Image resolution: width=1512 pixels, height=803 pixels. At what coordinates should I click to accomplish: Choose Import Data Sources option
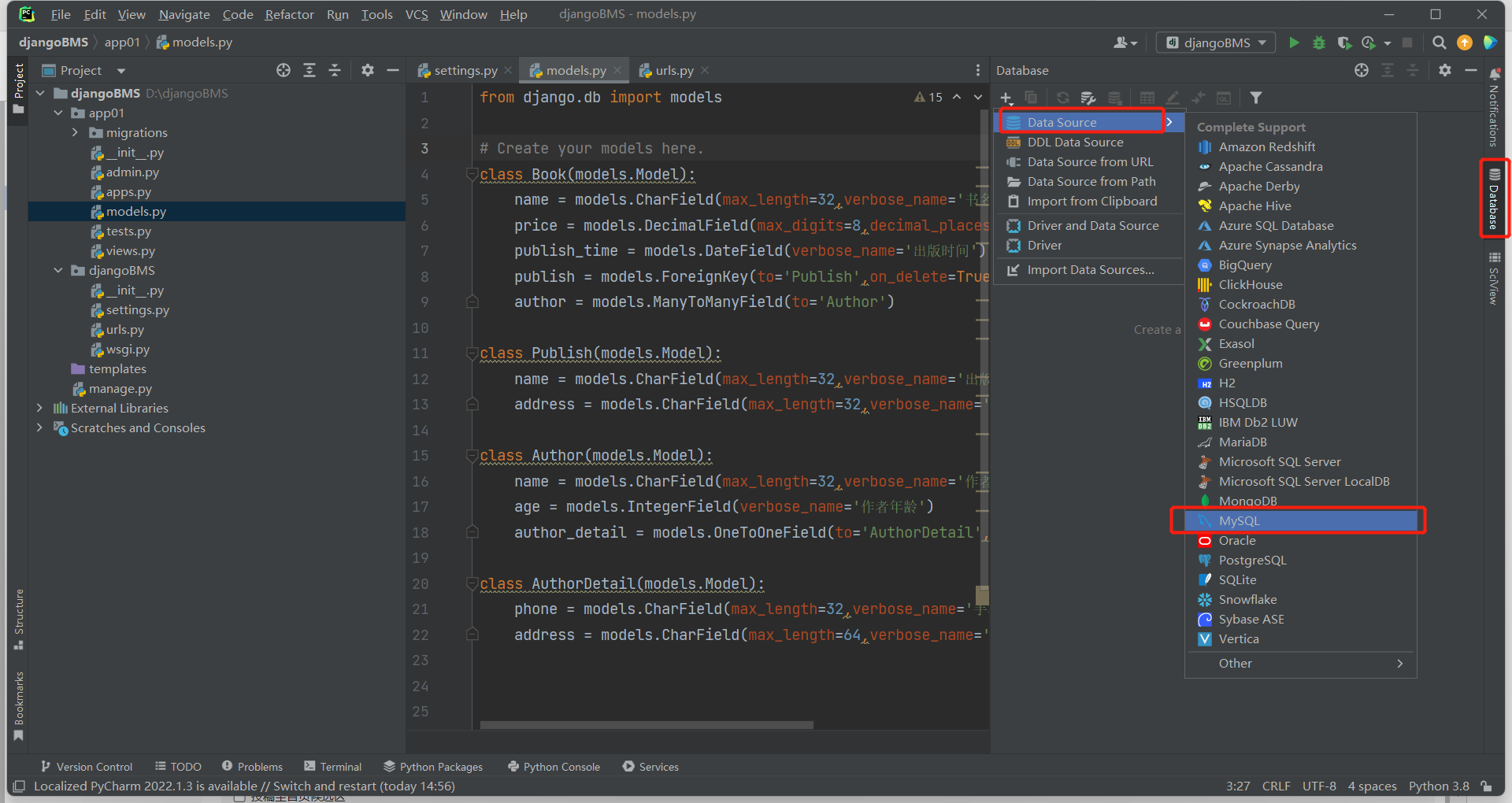point(1089,269)
